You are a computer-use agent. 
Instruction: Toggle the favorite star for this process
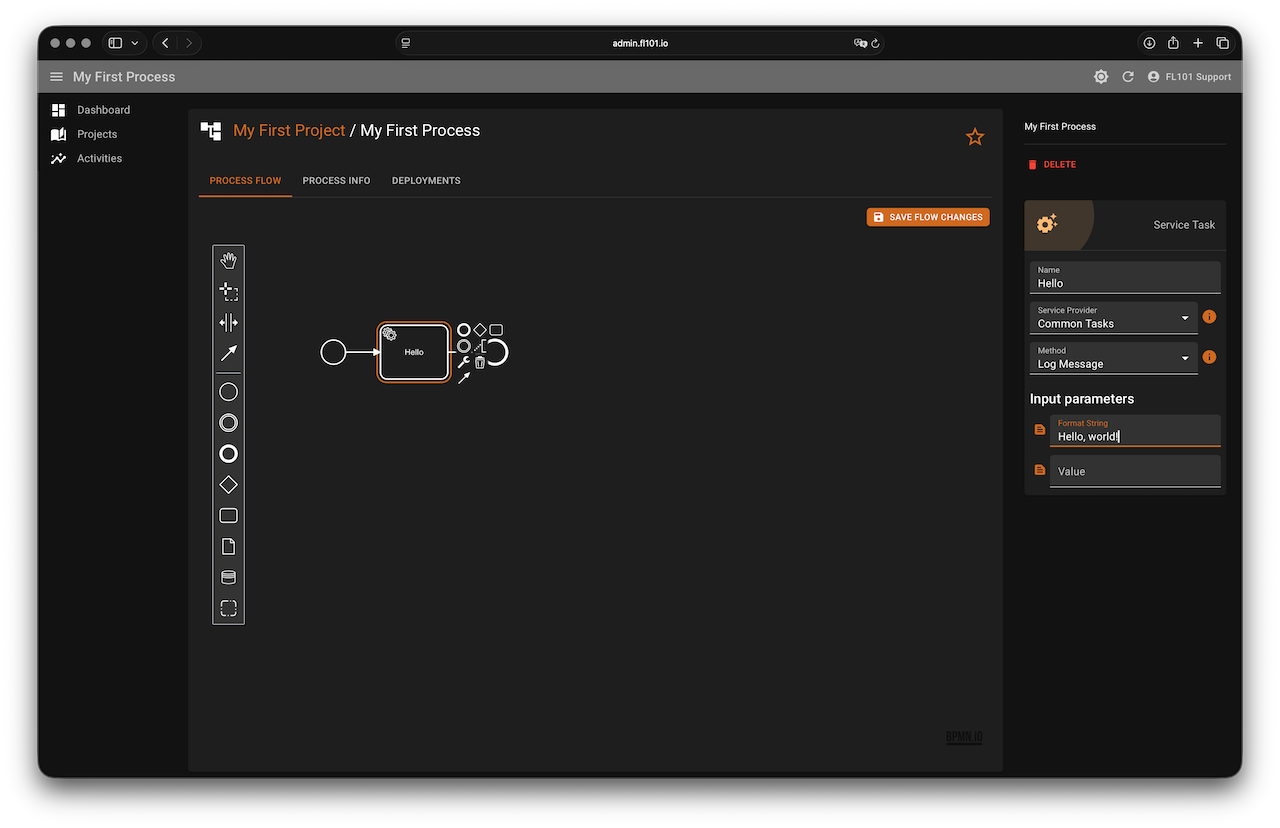(x=975, y=137)
